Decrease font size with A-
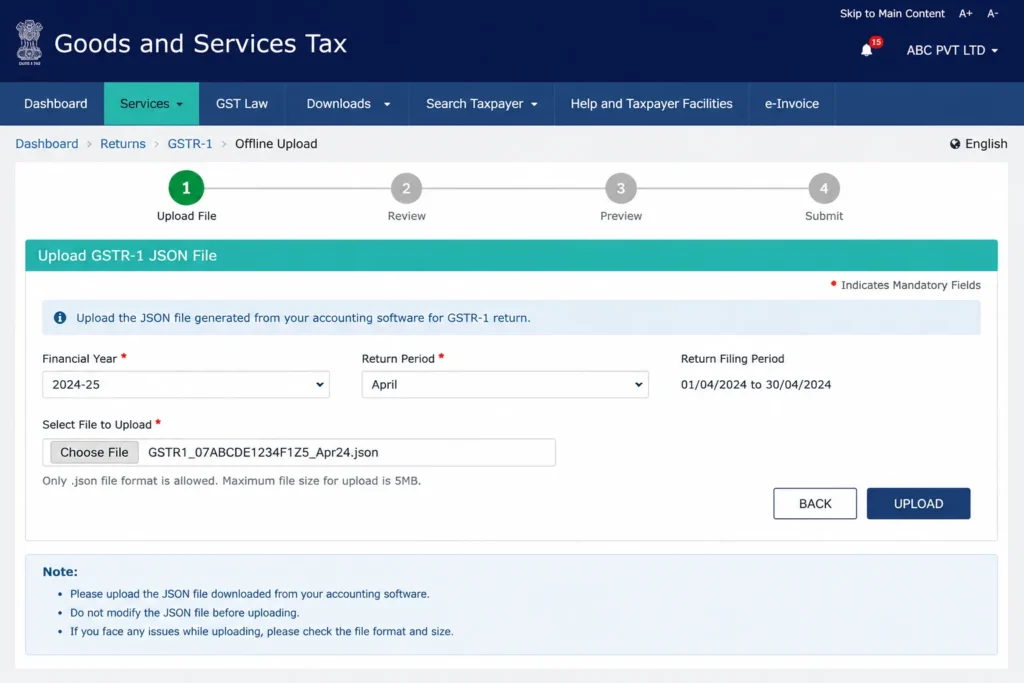1024x683 pixels. [x=993, y=14]
